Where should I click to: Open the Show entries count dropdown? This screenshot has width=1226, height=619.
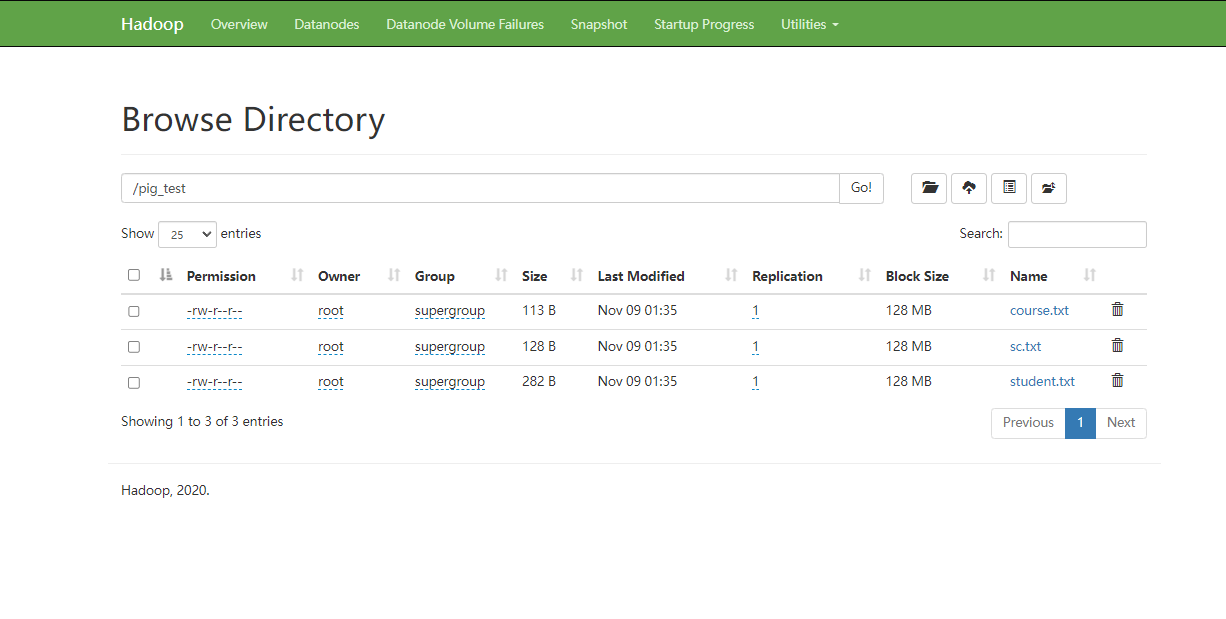coord(187,234)
